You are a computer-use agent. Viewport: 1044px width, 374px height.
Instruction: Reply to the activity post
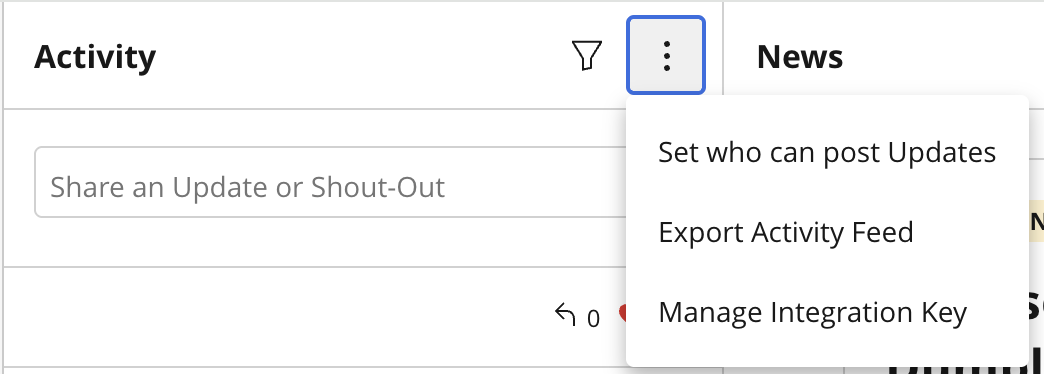tap(565, 315)
